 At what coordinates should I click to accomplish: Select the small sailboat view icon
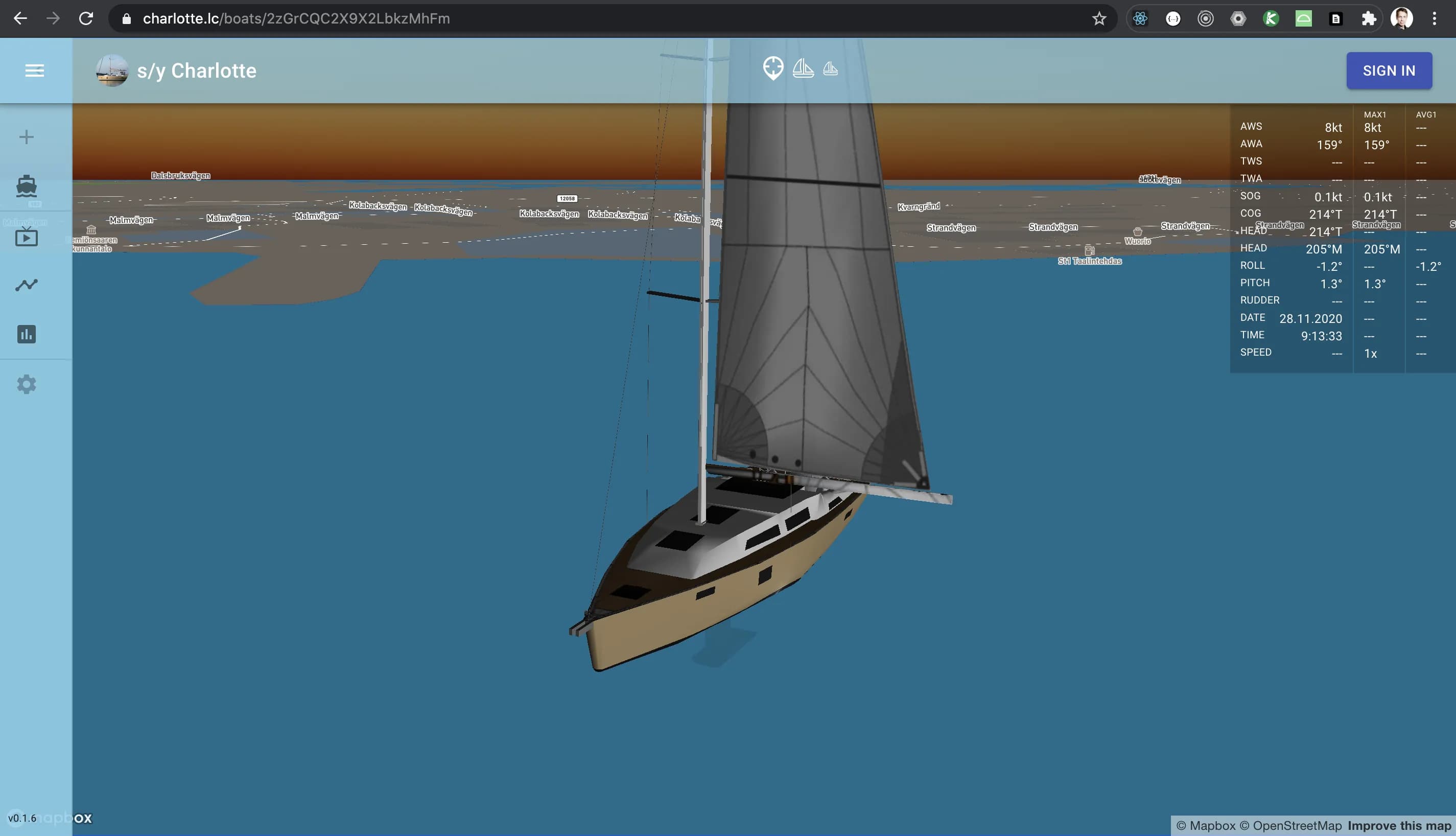tap(831, 69)
